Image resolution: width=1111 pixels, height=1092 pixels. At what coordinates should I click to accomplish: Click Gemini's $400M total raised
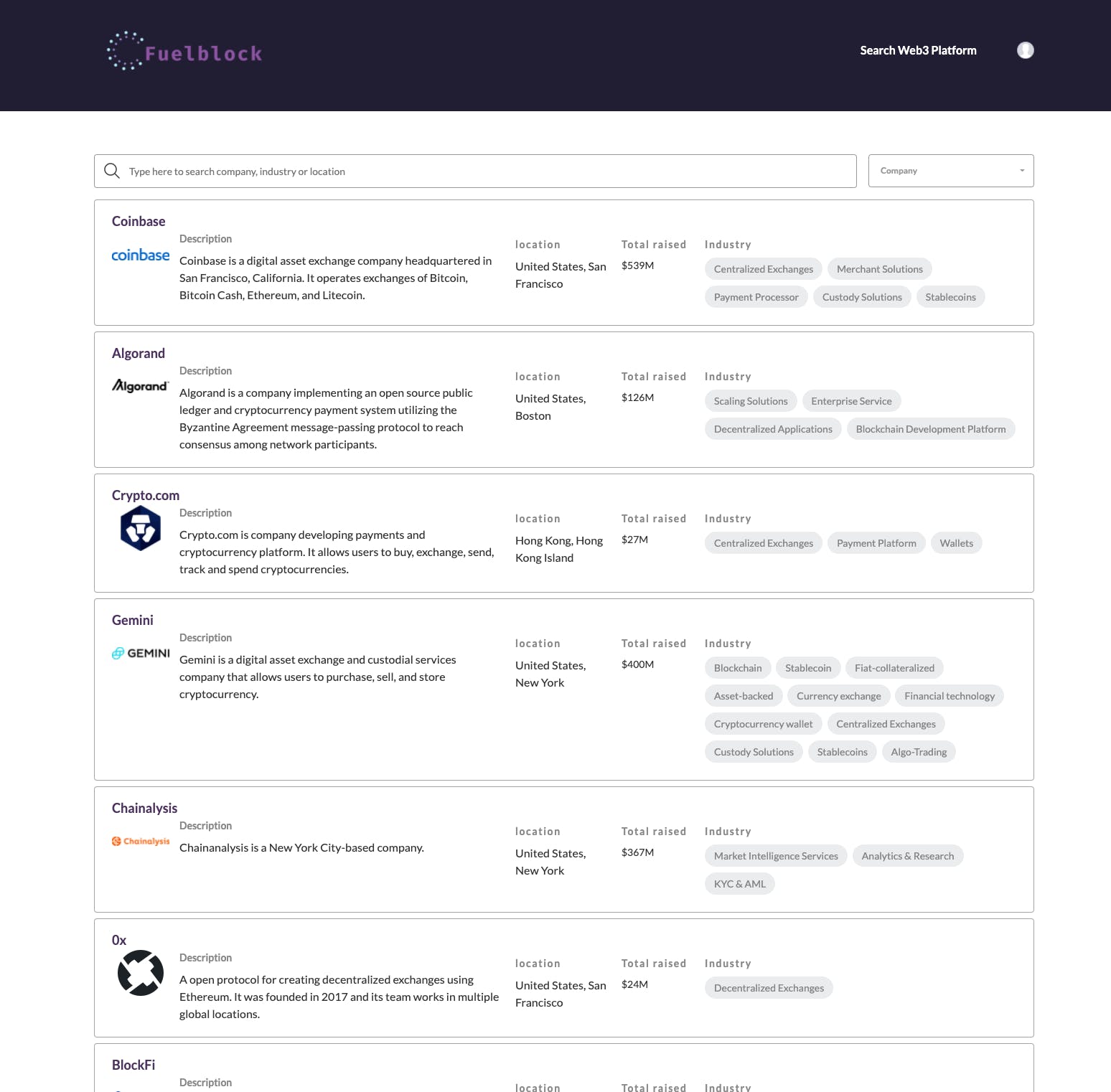(x=638, y=664)
